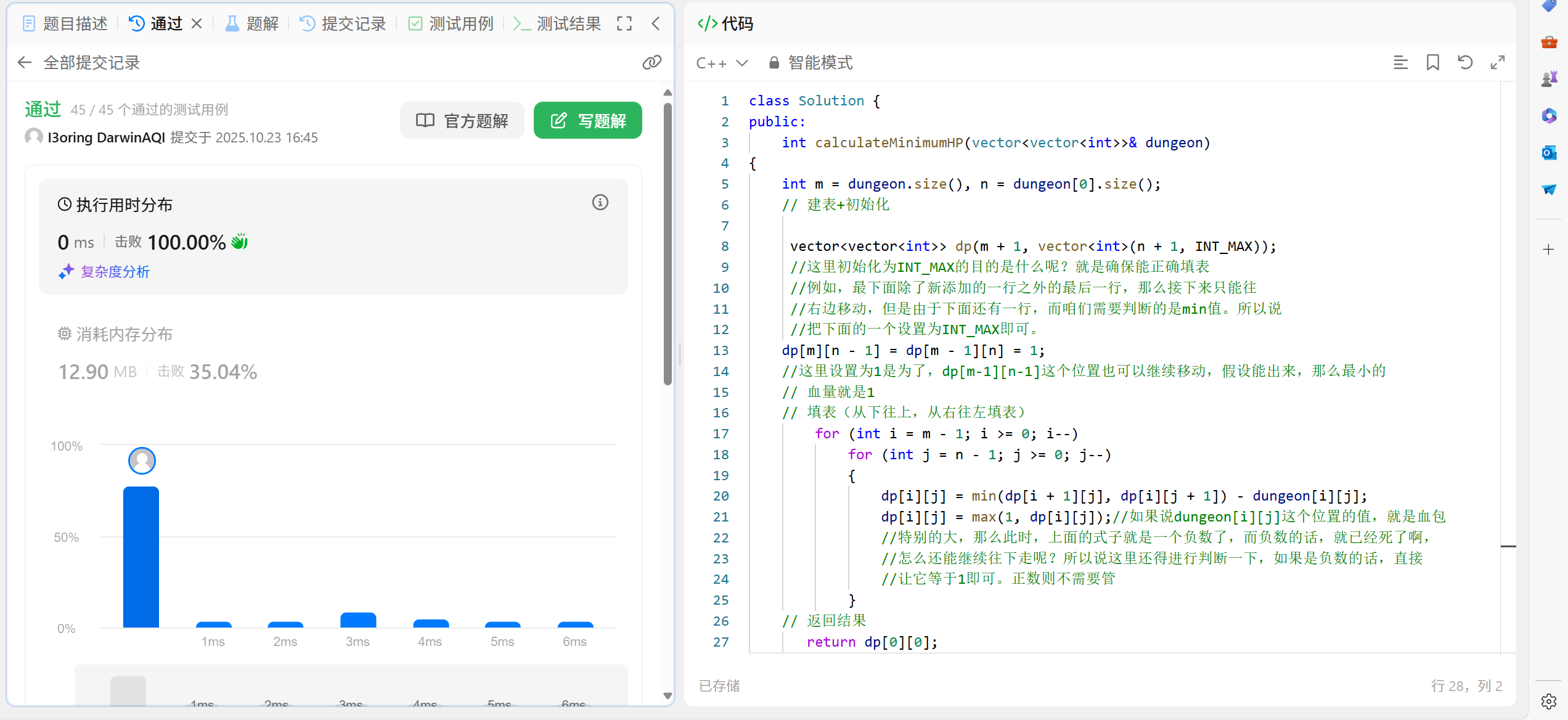
Task: Toggle the 智能模式 smart mode lock
Action: coord(811,63)
